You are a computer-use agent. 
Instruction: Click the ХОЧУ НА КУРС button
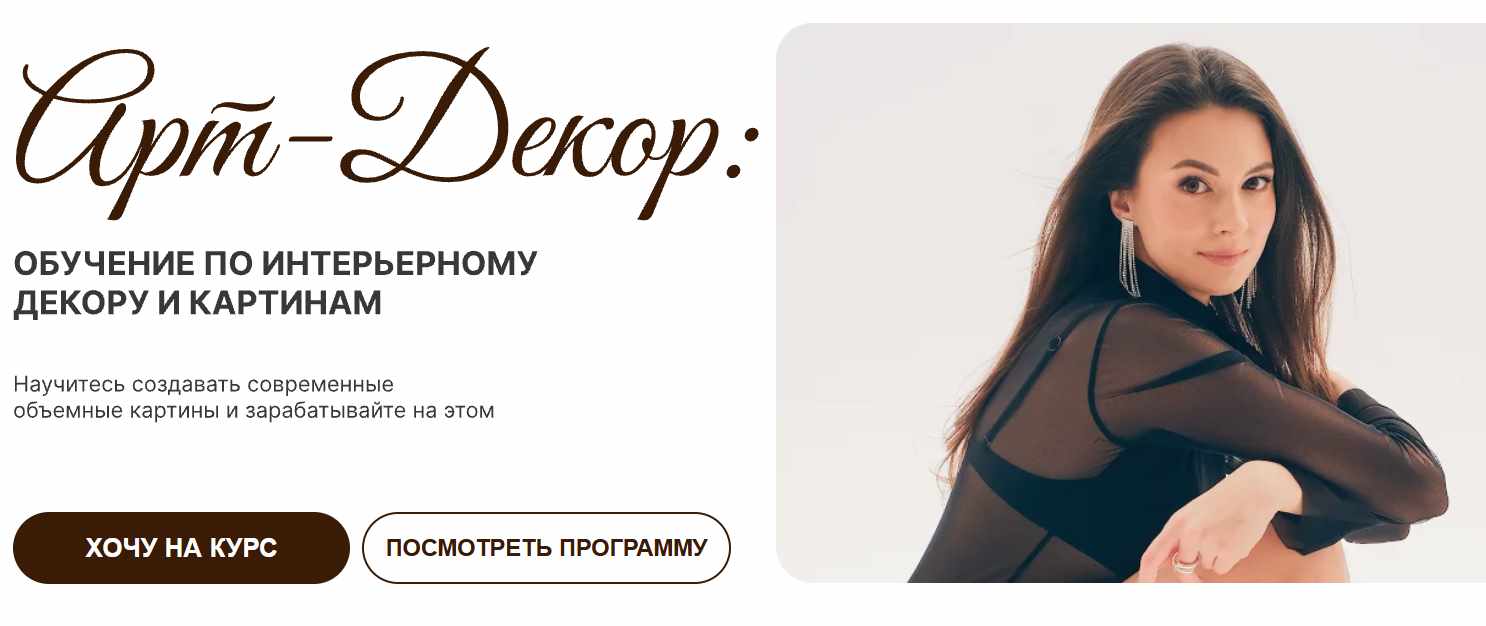(x=181, y=548)
